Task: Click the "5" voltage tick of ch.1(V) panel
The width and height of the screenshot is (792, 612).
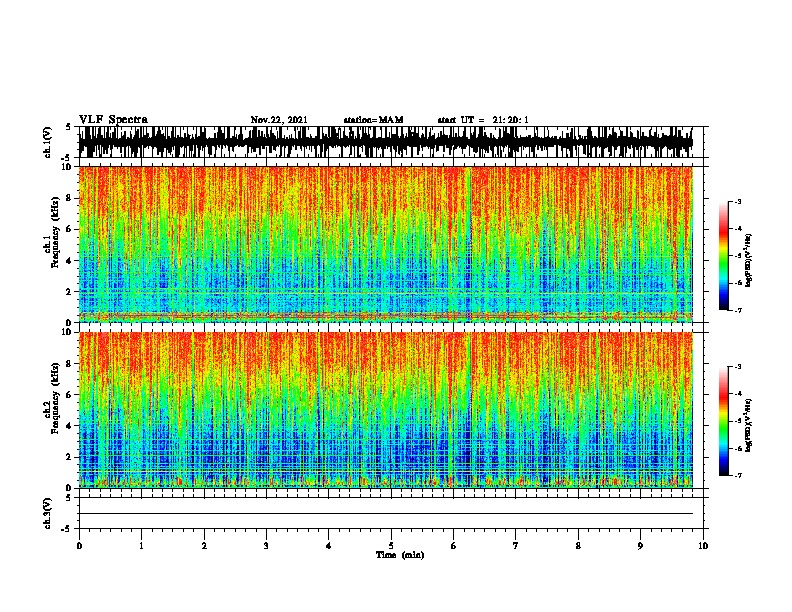Action: click(x=68, y=127)
